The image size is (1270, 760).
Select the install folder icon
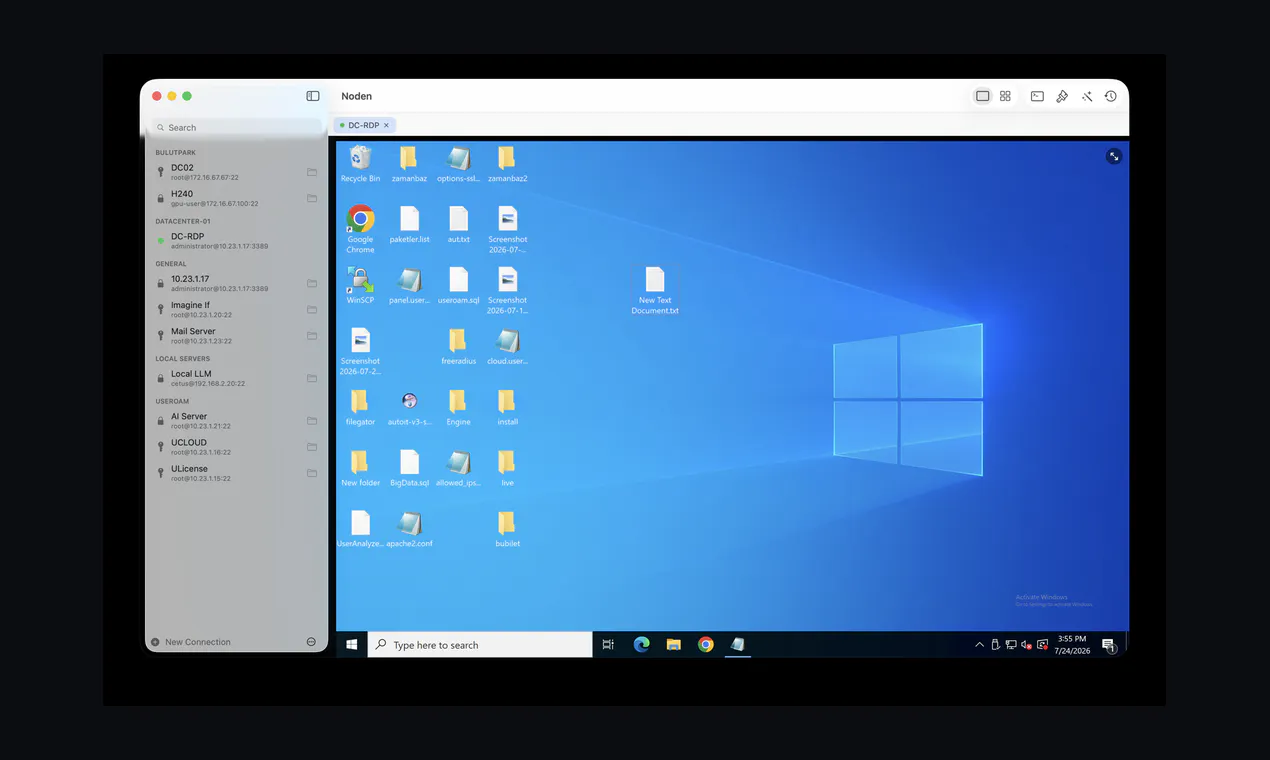(507, 408)
